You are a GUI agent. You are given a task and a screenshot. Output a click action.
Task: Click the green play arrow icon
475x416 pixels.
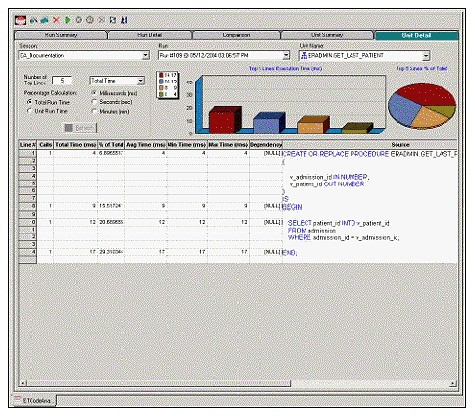pyautogui.click(x=68, y=20)
